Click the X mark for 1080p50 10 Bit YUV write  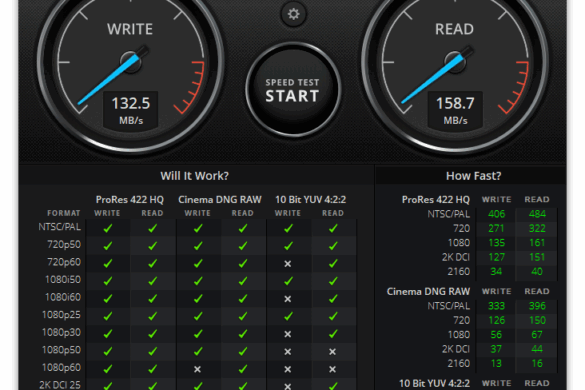(288, 352)
